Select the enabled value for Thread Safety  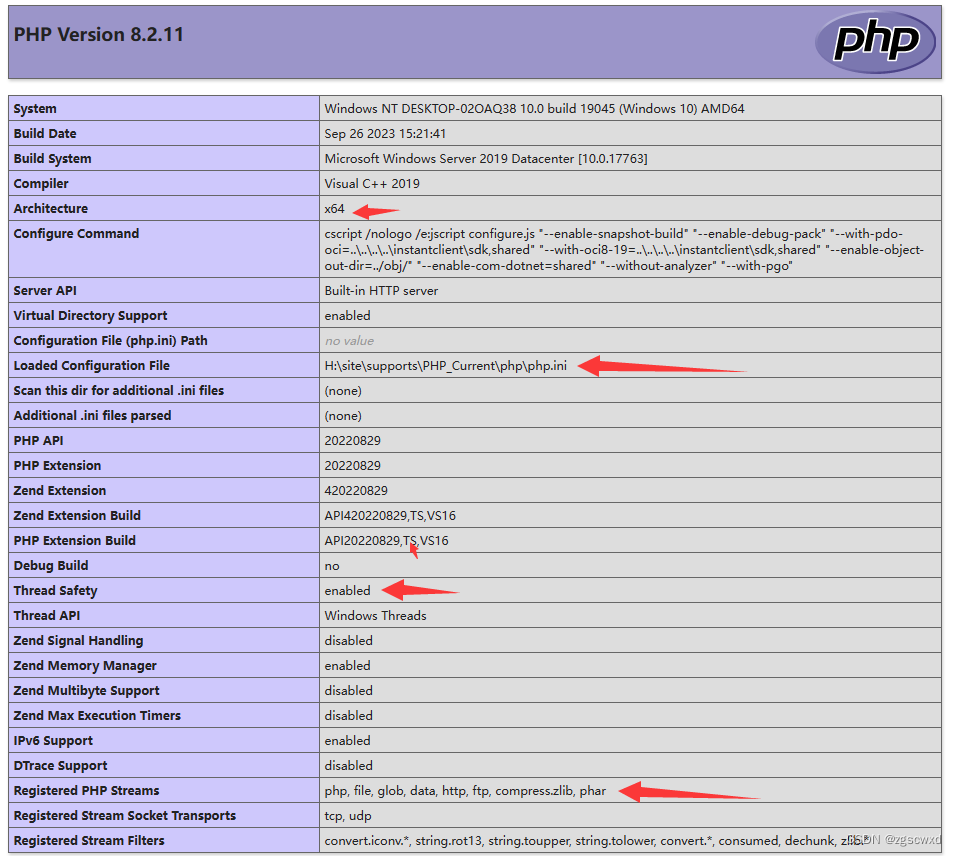(x=347, y=591)
